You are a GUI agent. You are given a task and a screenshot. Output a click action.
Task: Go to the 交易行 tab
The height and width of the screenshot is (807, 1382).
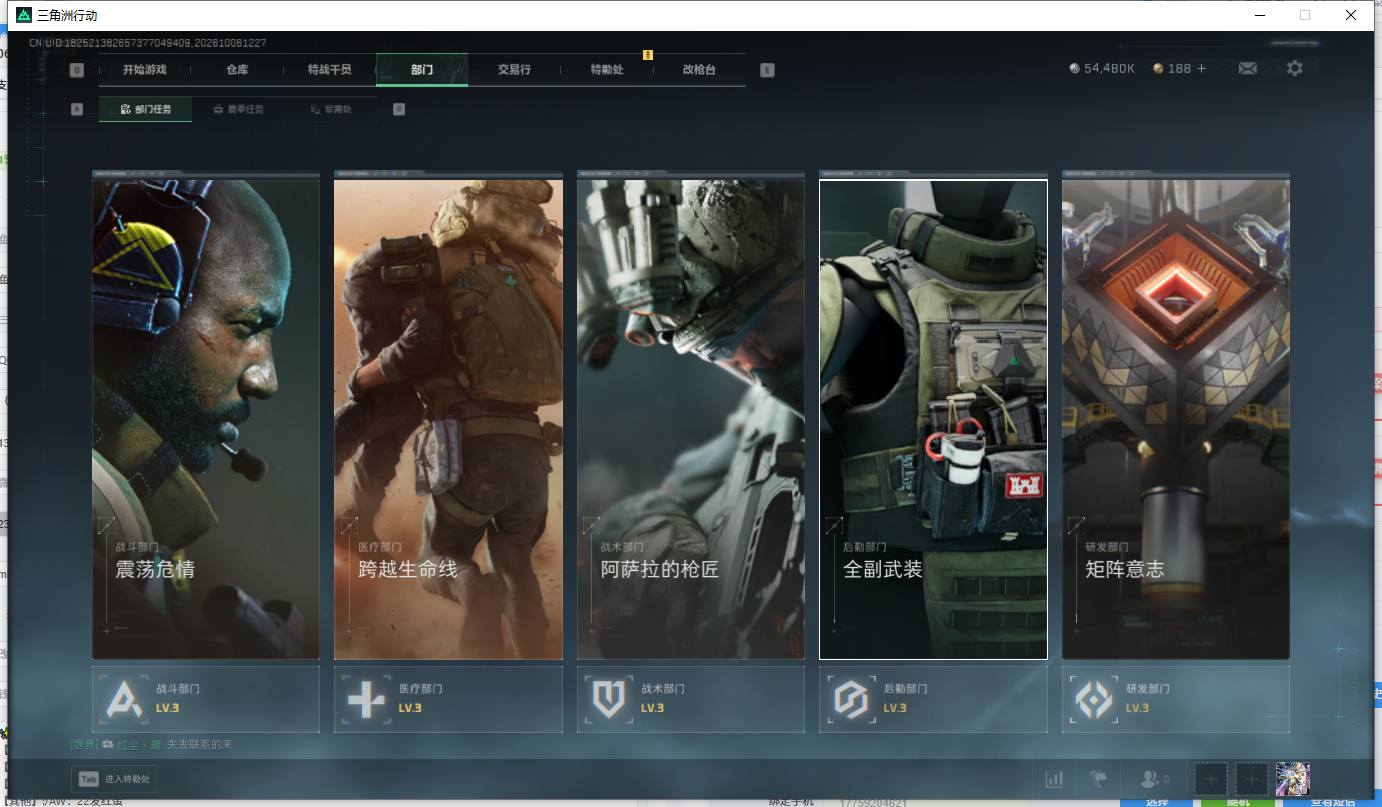pyautogui.click(x=514, y=70)
